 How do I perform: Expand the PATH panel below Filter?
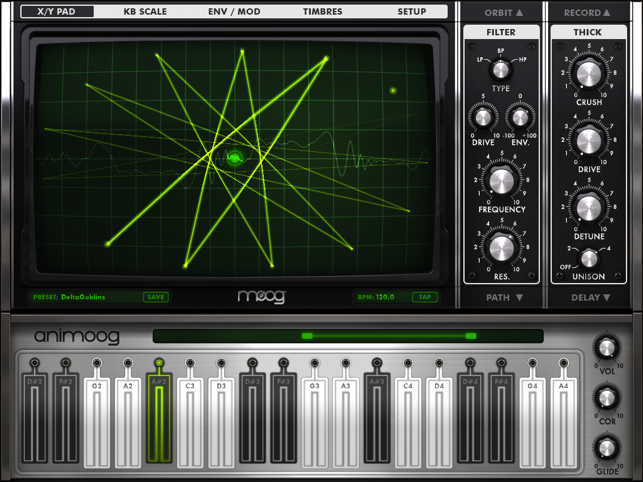point(504,297)
